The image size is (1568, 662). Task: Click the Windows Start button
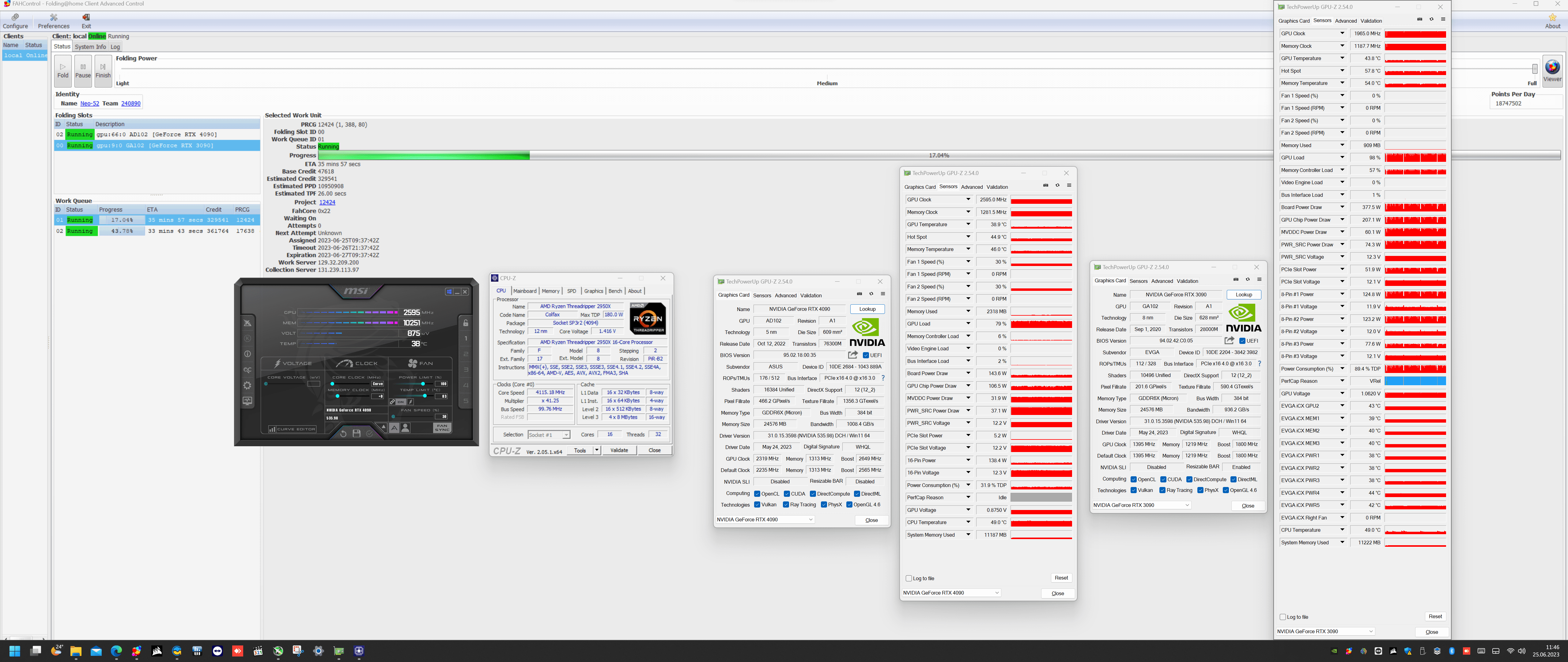click(15, 651)
